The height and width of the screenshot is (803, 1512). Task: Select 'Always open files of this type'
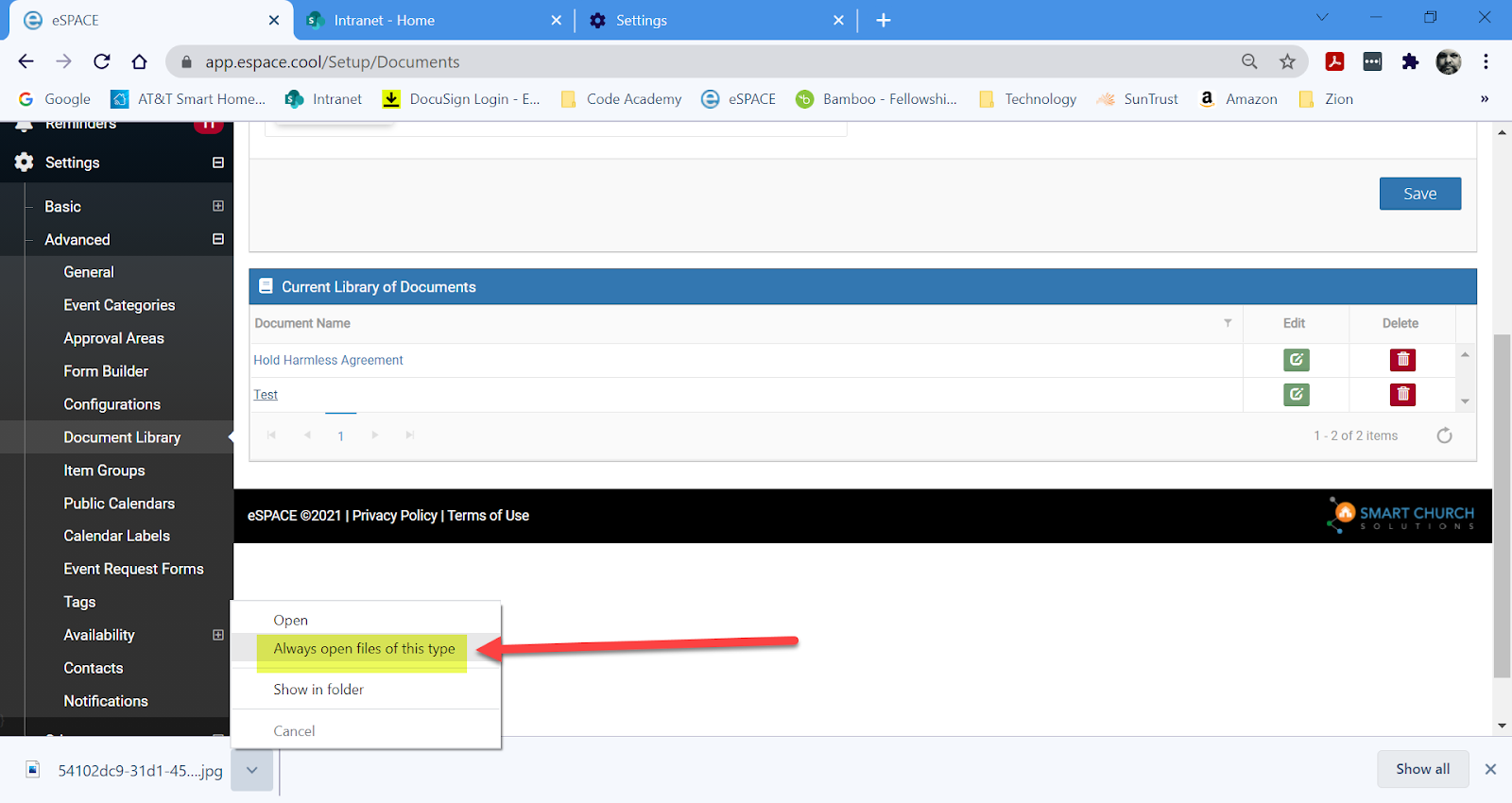coord(364,649)
